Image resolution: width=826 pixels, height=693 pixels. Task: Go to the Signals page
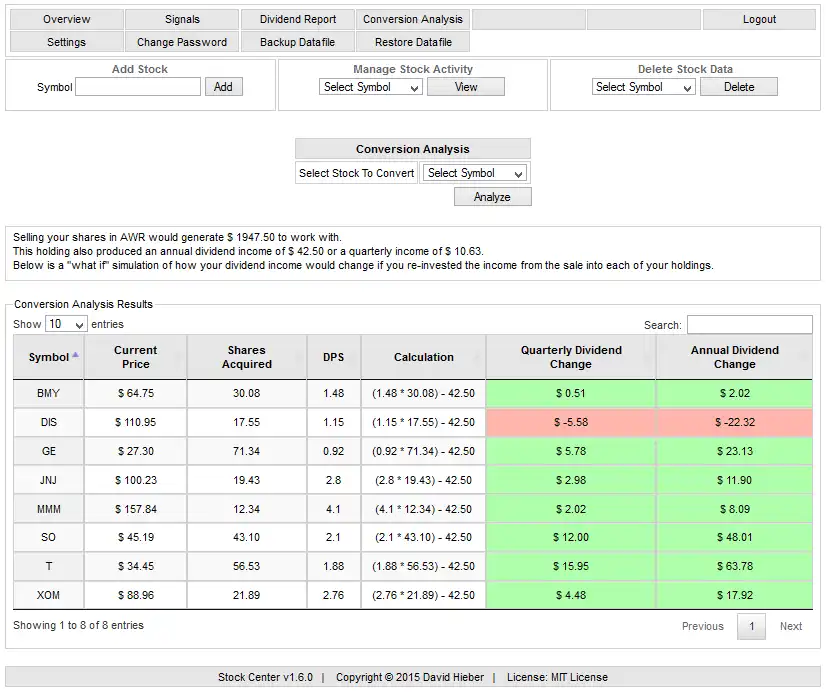(182, 19)
